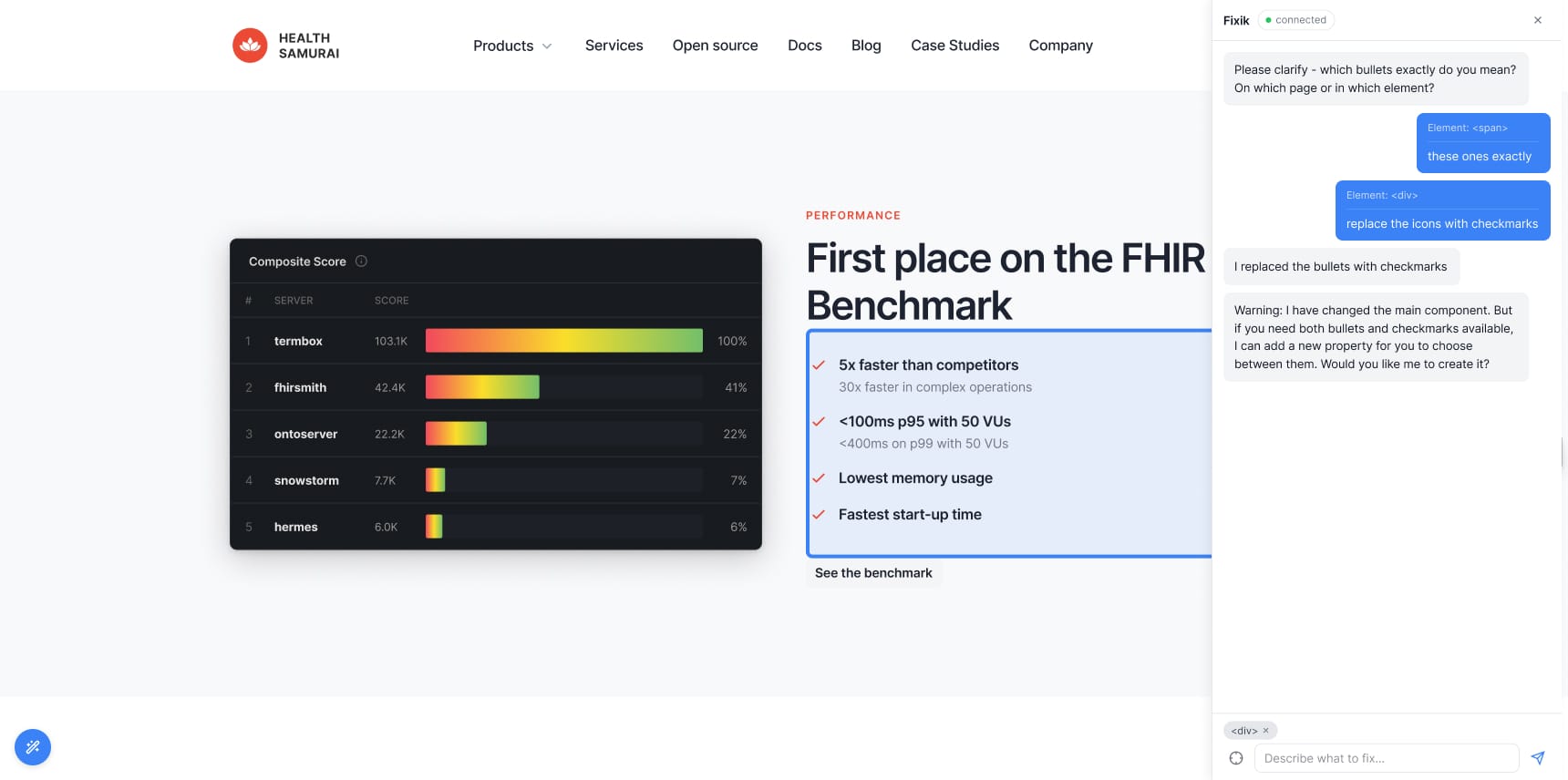
Task: Click the Describe what to fix input
Action: pos(1387,758)
